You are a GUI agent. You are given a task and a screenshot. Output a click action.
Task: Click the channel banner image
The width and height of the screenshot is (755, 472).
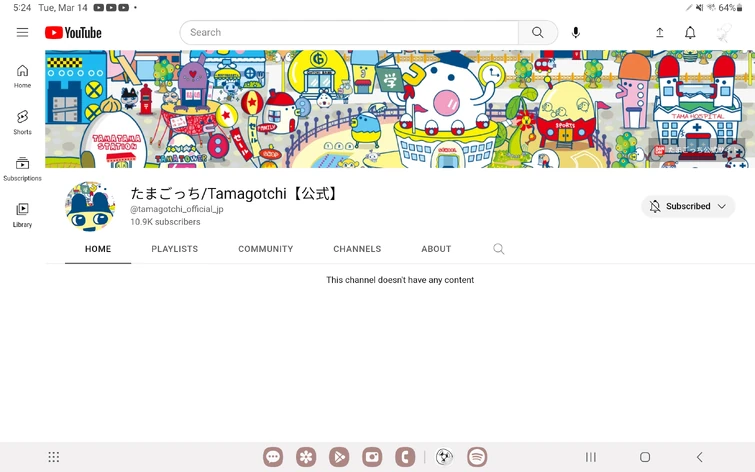click(400, 109)
